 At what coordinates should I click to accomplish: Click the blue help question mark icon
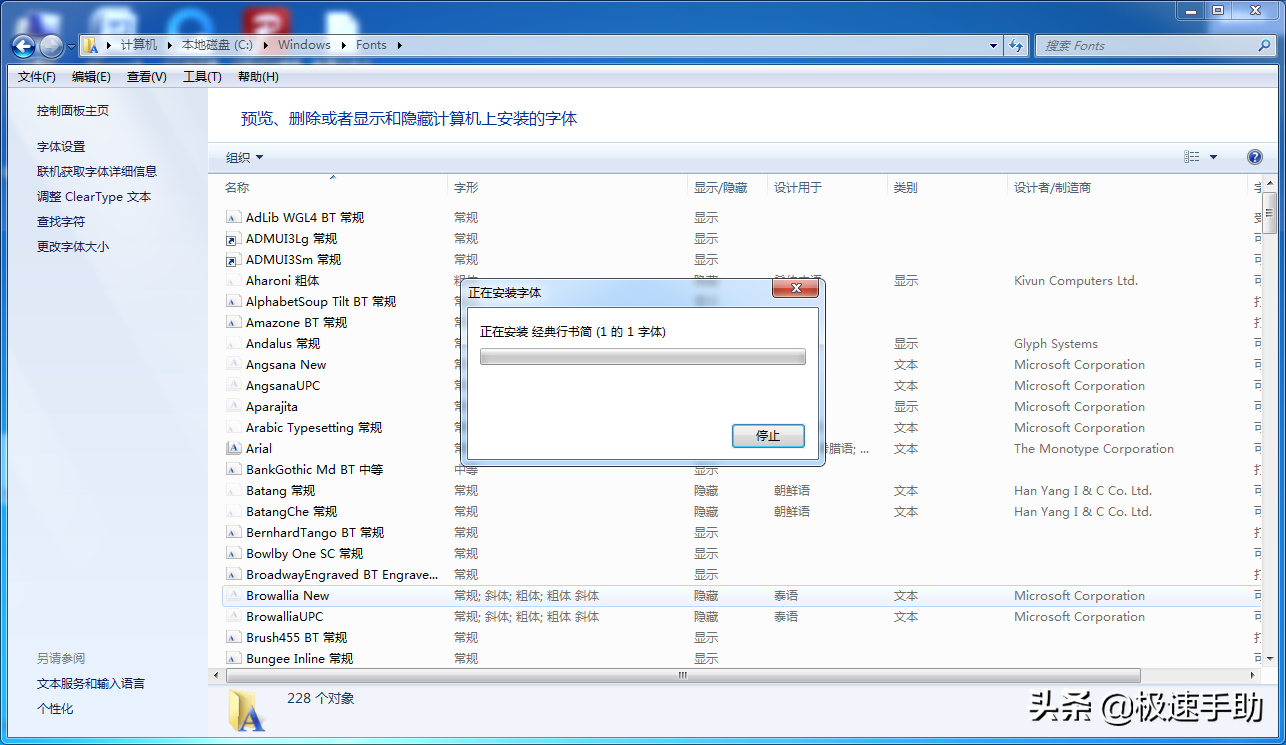[x=1255, y=157]
